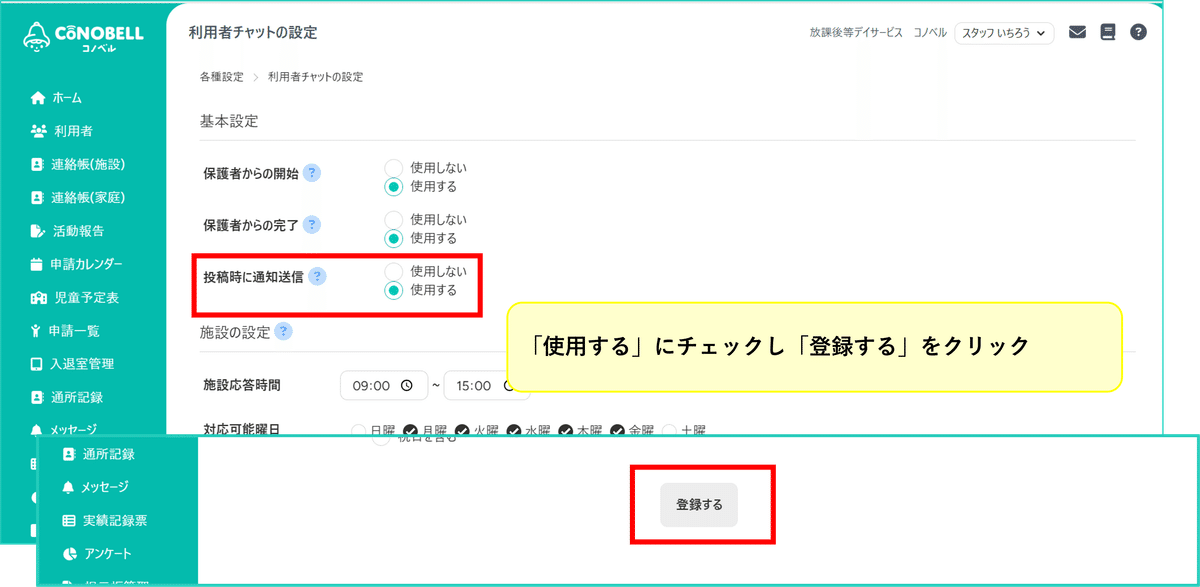Select 使用する for 投稿時に通知送信
Viewport: 1200px width, 587px height.
[394, 290]
